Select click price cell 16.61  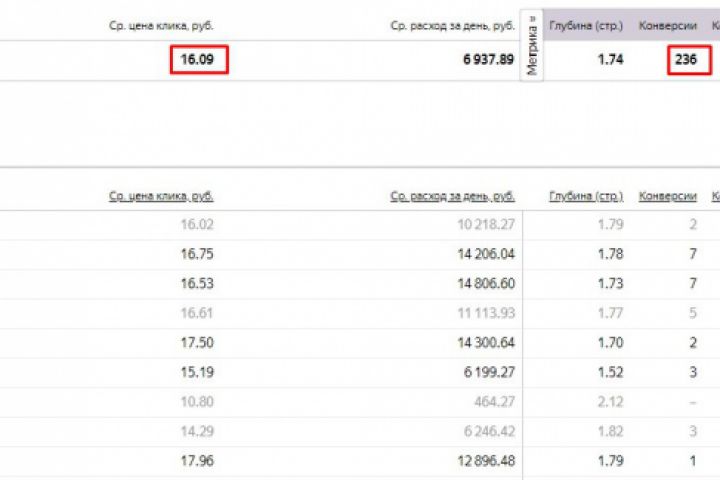[x=197, y=313]
